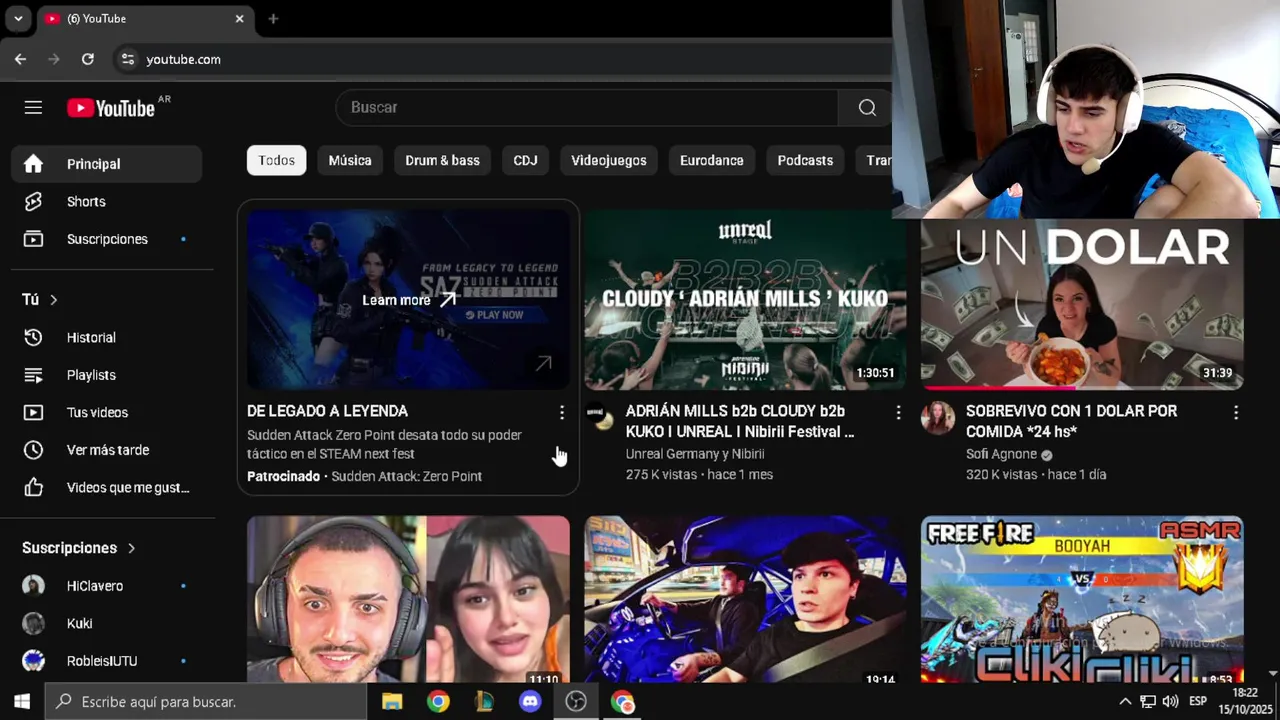Open ADRIÁN MILLS b2b CLOUDY video title
The height and width of the screenshot is (720, 1280).
(740, 421)
